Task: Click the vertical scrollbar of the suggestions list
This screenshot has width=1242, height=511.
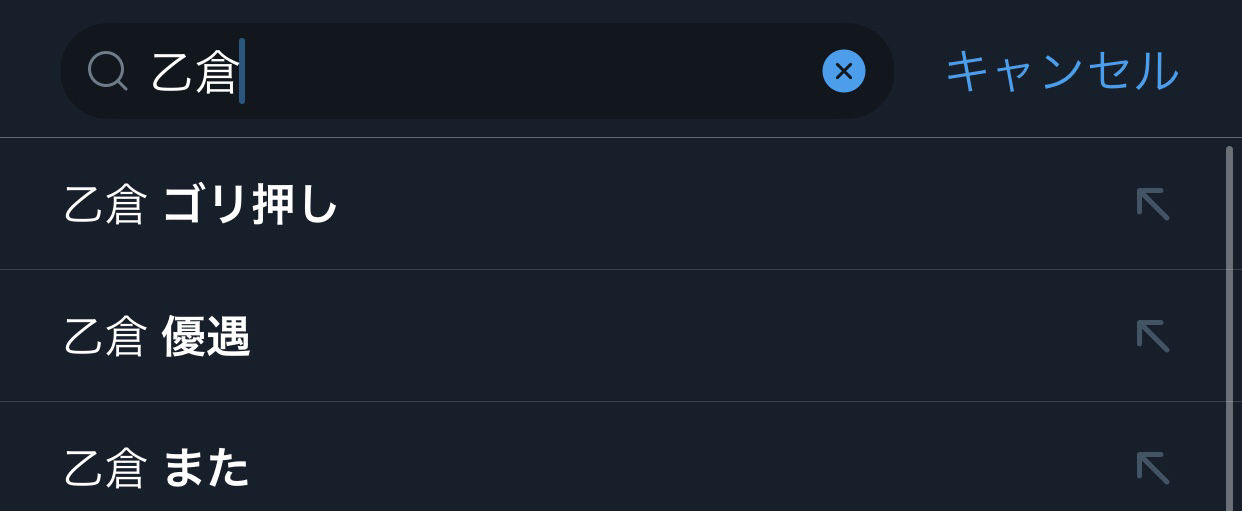Action: coord(1229,320)
